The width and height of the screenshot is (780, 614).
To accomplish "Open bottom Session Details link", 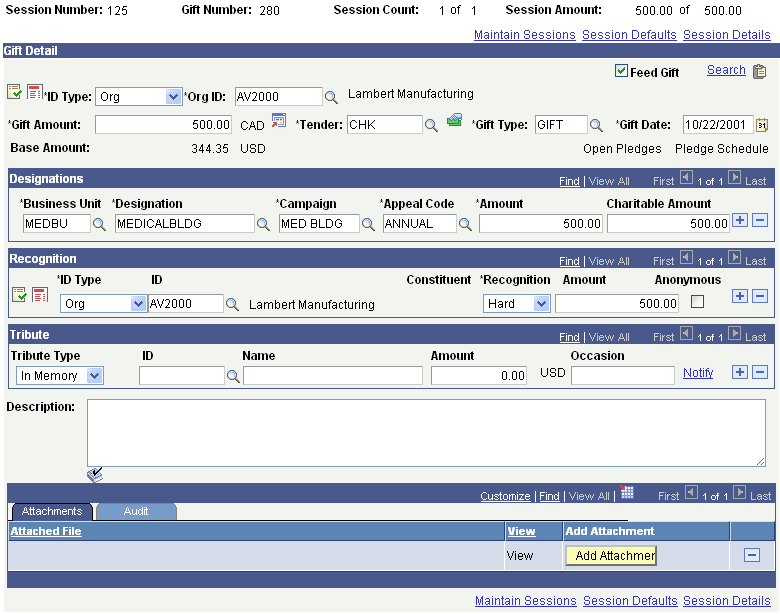I will 726,601.
